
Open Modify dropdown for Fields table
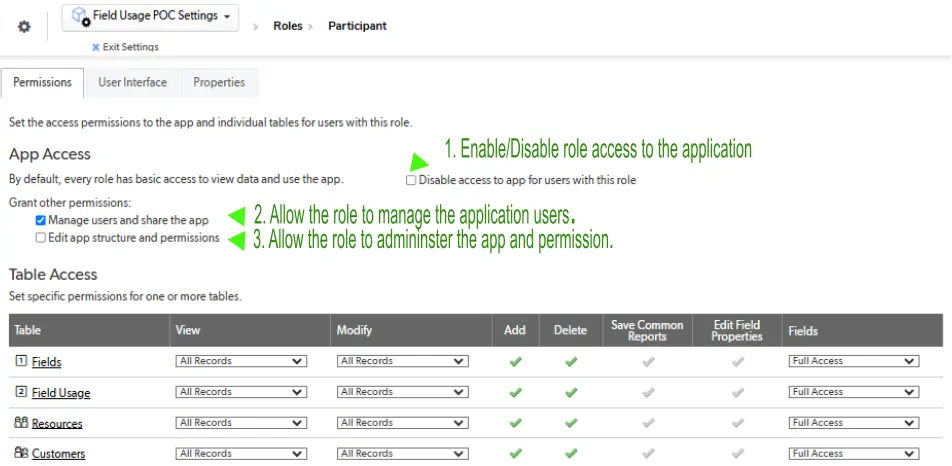click(403, 361)
